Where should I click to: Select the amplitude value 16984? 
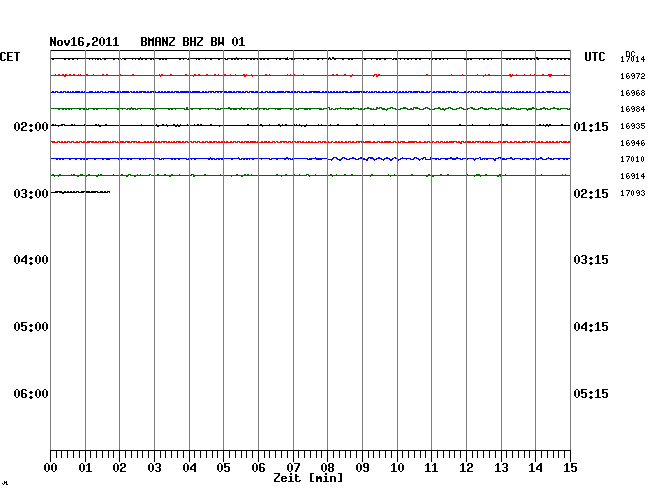[x=633, y=109]
